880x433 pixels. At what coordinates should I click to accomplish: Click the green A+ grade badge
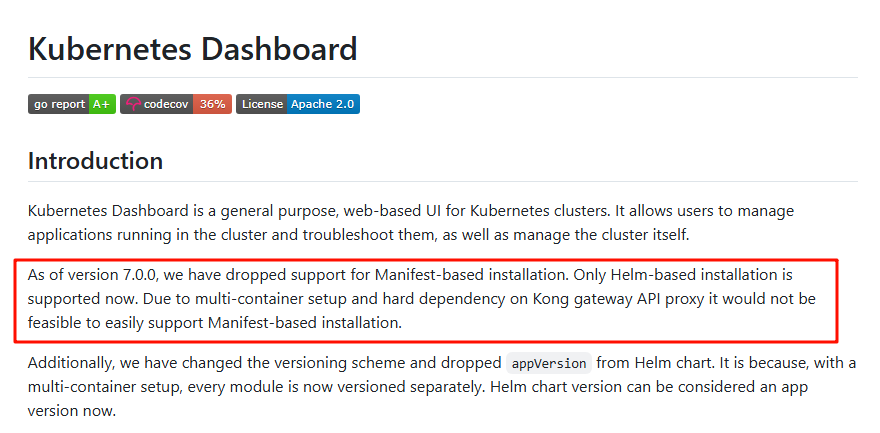click(102, 104)
